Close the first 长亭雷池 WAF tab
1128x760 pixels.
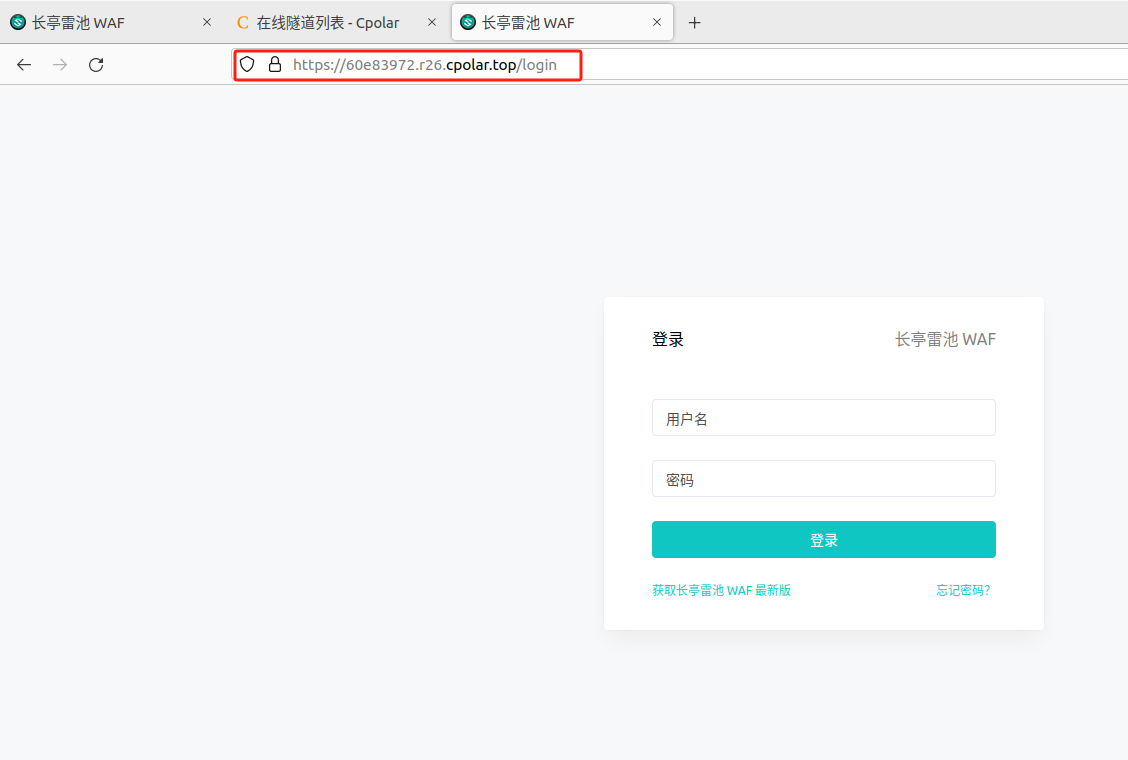coord(207,23)
